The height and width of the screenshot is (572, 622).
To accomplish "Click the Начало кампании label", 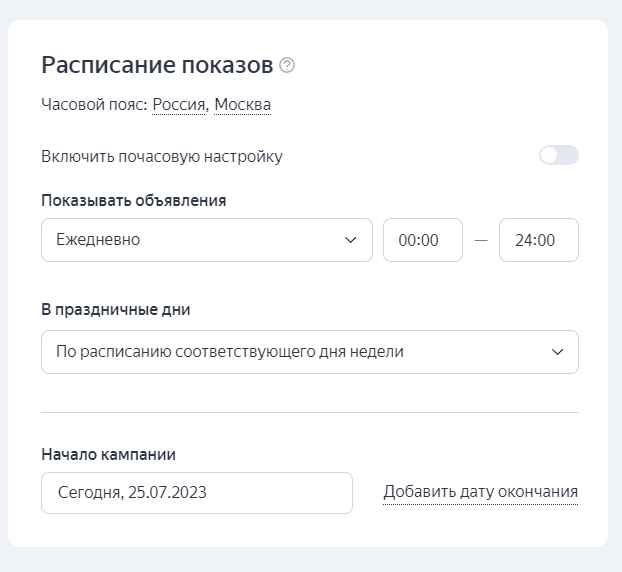I will point(109,454).
